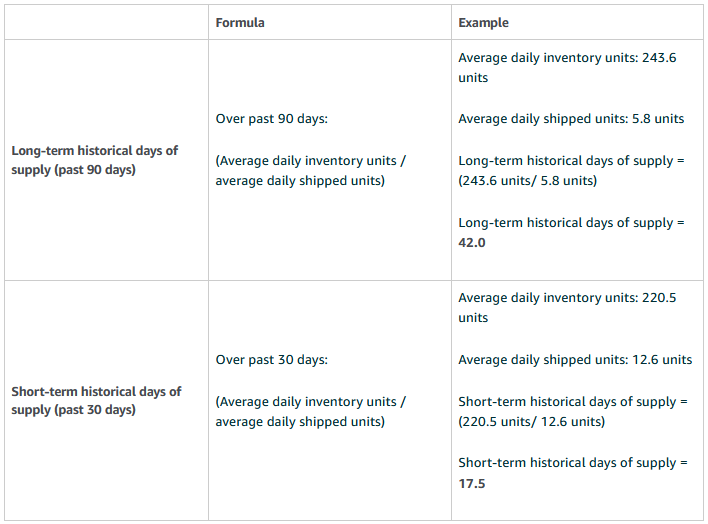
Task: Click the bold 17.5 result value
Action: point(472,483)
